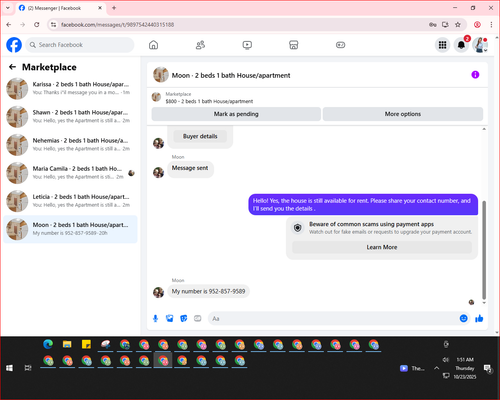Image resolution: width=500 pixels, height=400 pixels.
Task: Open the emoji picker in message box
Action: coord(464,318)
